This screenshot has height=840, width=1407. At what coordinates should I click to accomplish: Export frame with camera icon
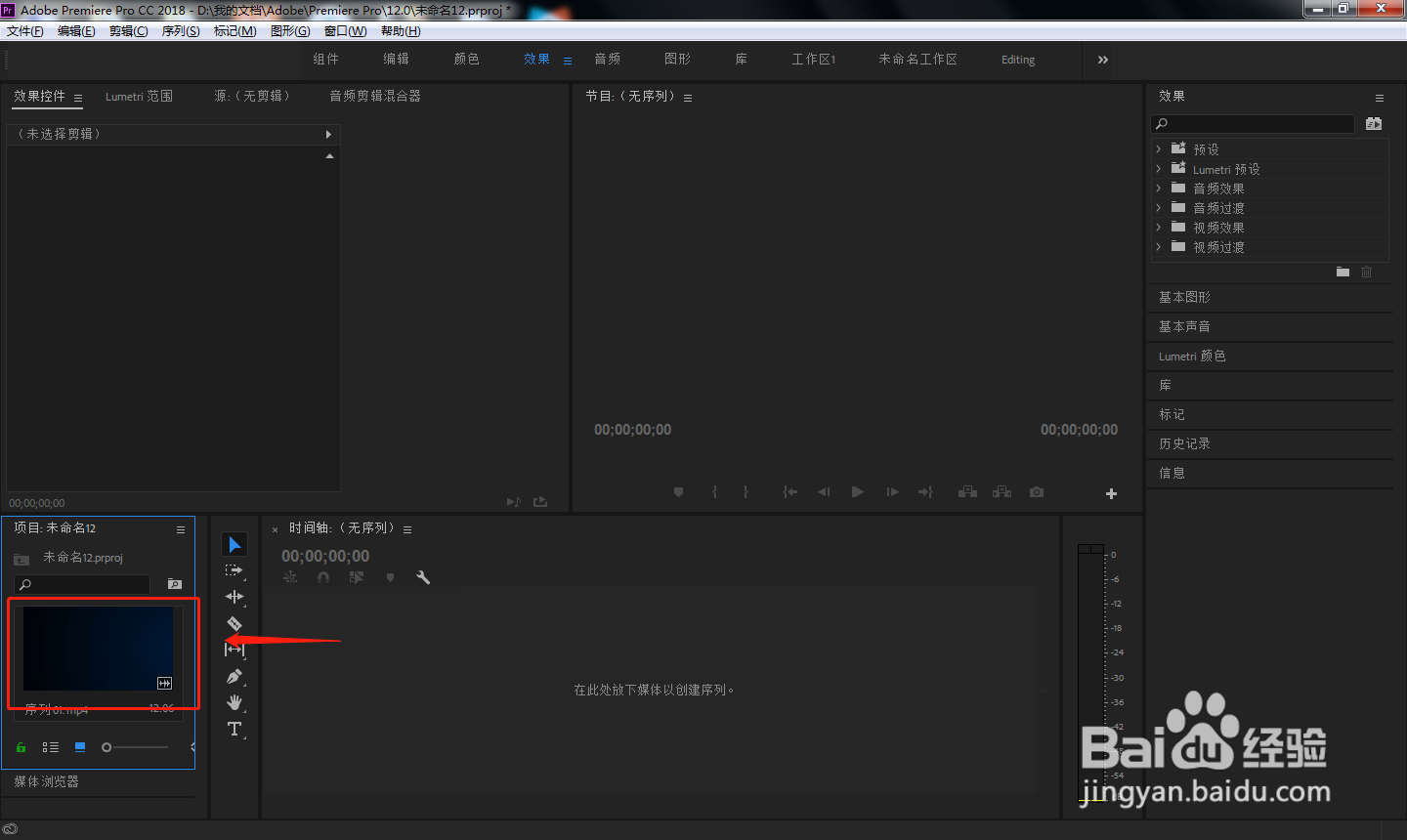[x=1037, y=492]
